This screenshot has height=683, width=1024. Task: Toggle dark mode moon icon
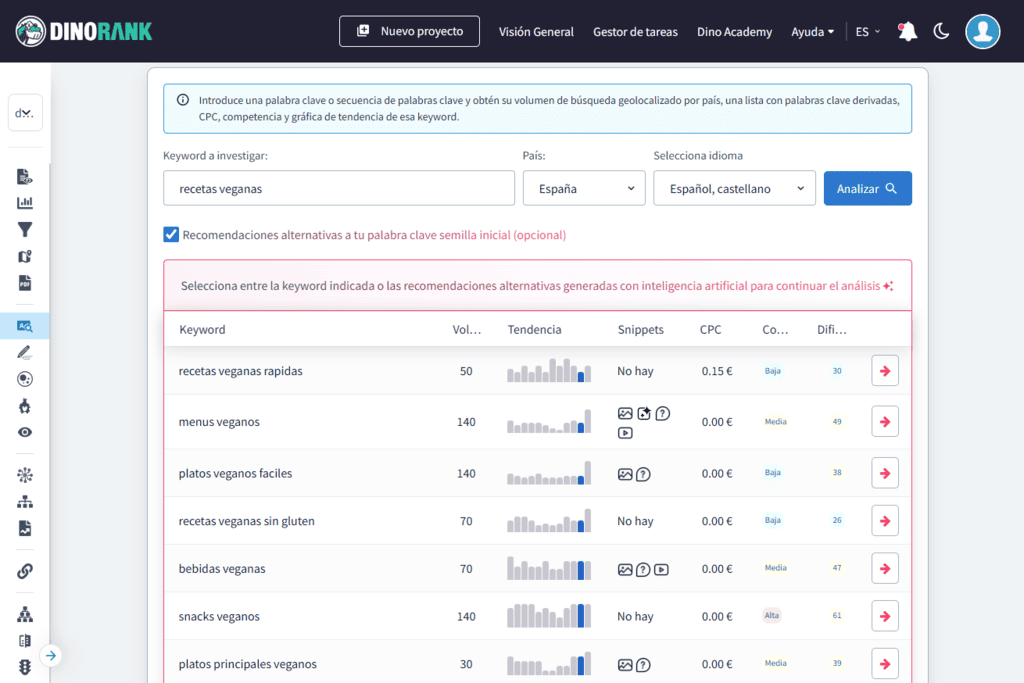(941, 31)
